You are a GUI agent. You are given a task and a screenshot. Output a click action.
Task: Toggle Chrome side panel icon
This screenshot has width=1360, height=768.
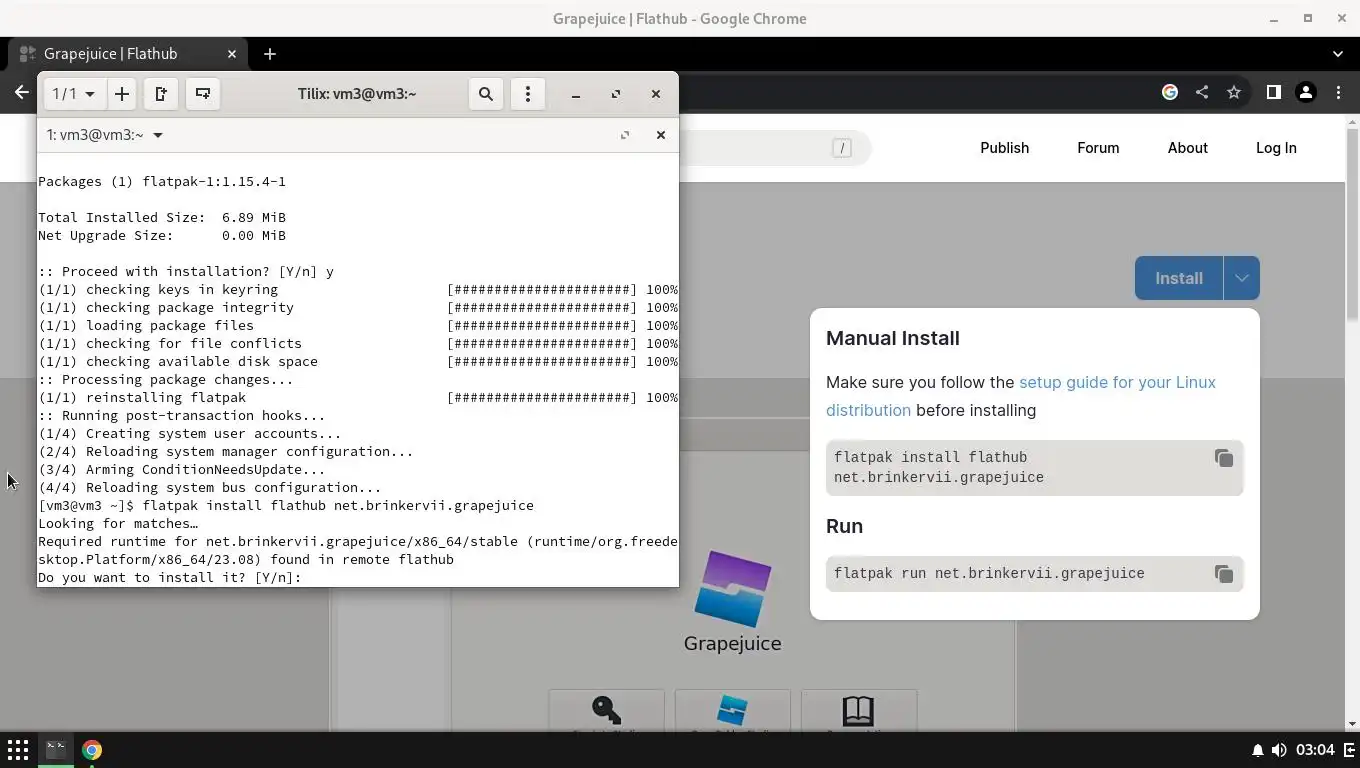(1273, 92)
